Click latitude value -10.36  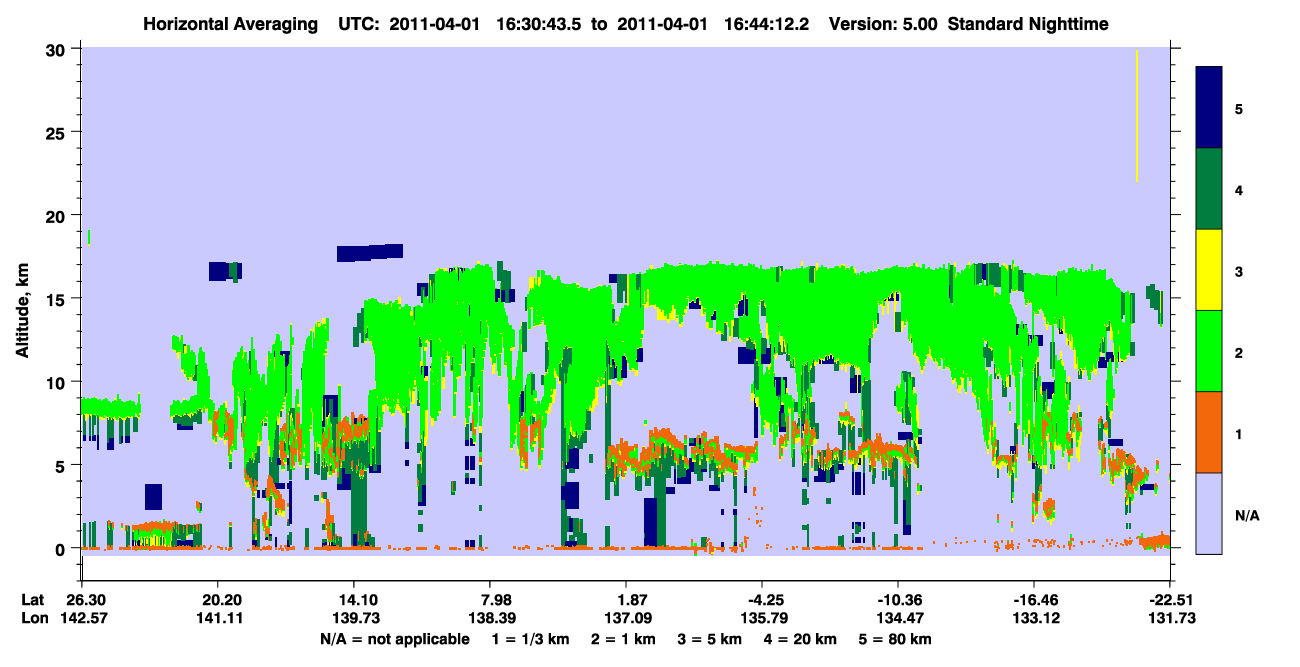coord(898,600)
